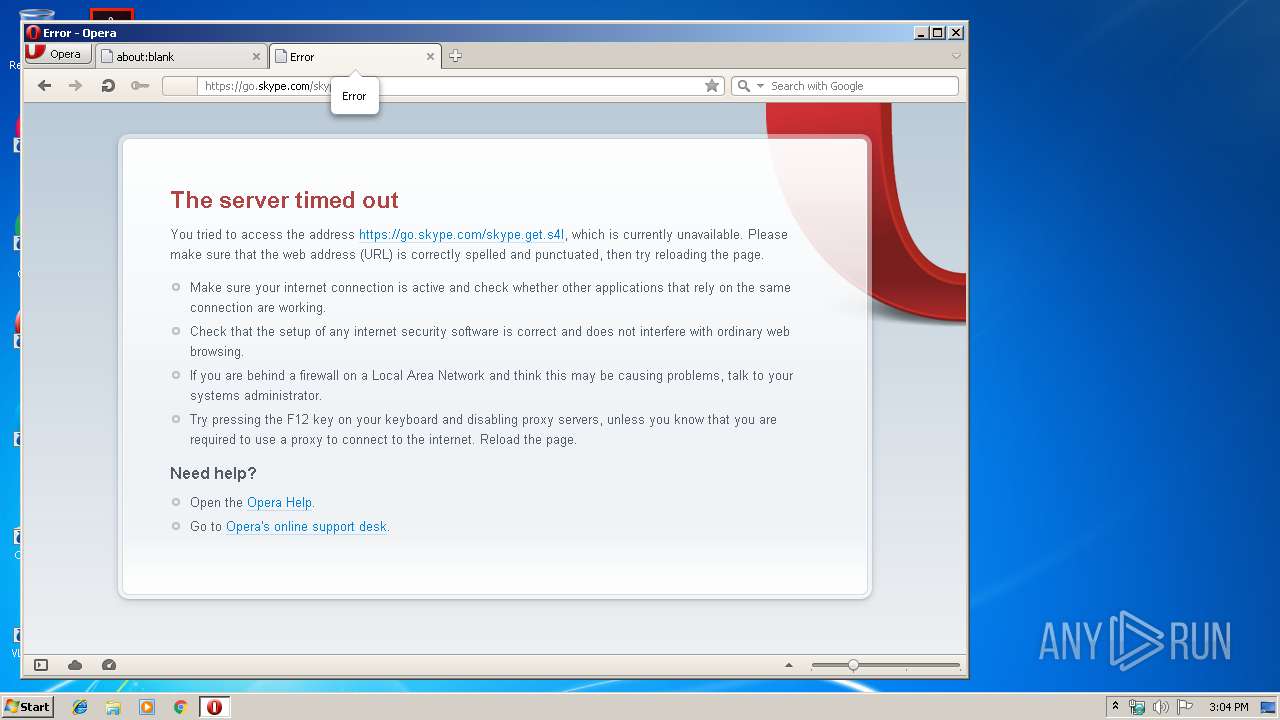Launch Chrome from the taskbar
This screenshot has height=720, width=1280.
click(x=181, y=707)
